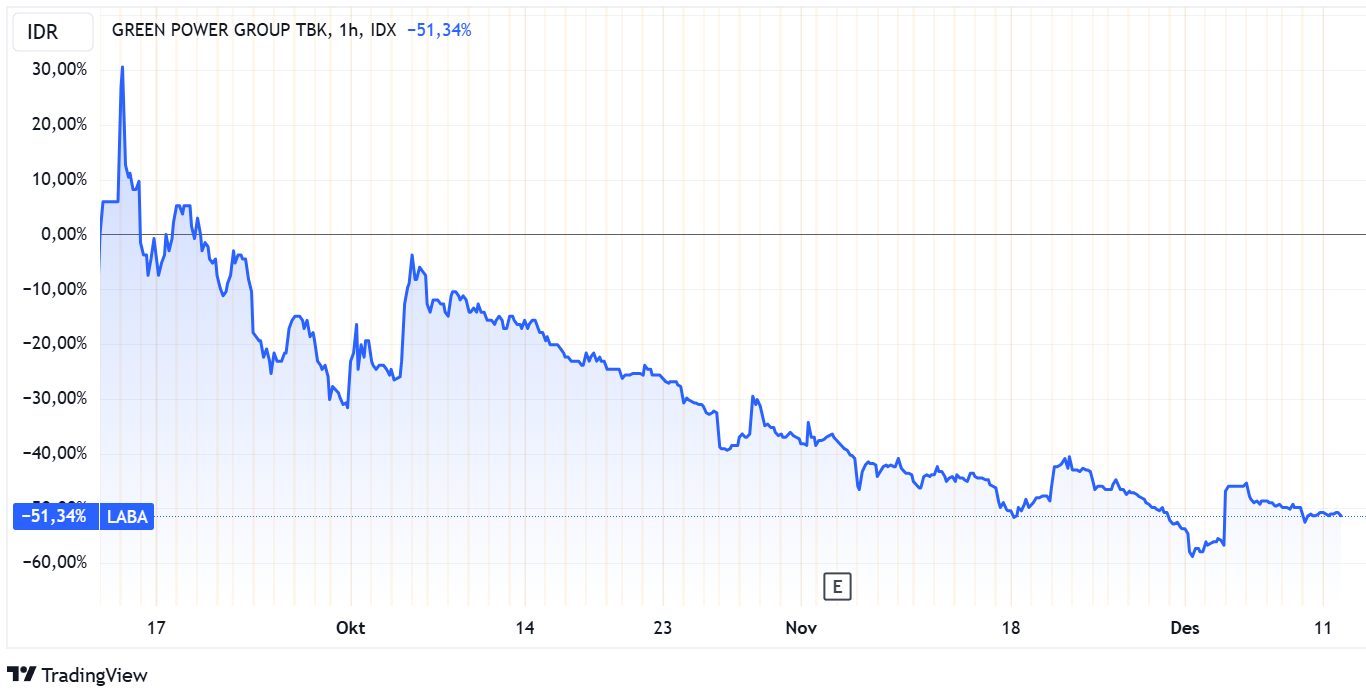Click the 0,00% axis label

click(64, 234)
